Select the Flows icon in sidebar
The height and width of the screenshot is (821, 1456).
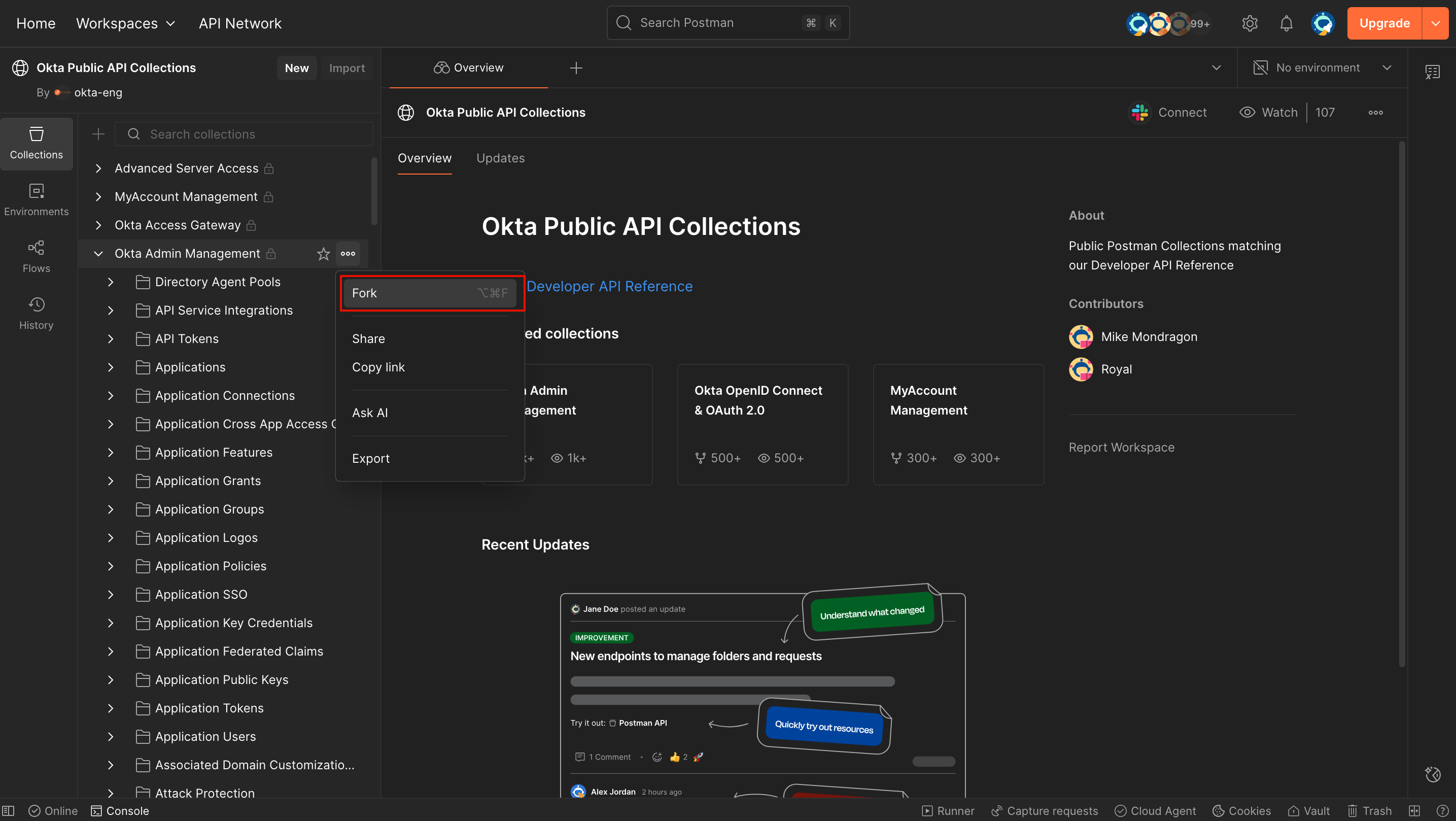pyautogui.click(x=36, y=256)
